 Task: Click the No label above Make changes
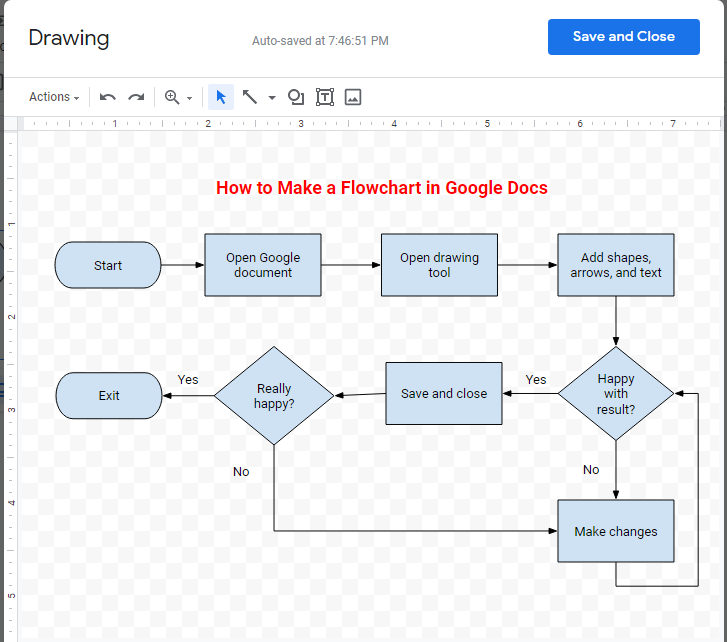[591, 470]
